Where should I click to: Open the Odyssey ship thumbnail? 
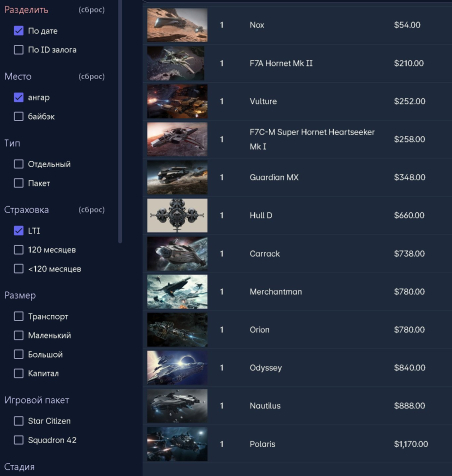click(177, 368)
